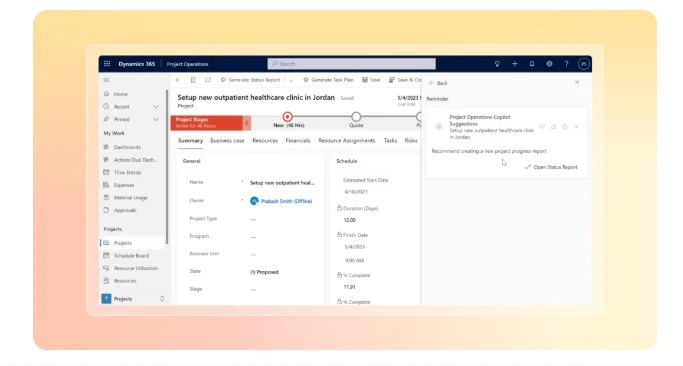Click Back in the Reminder panel
This screenshot has width=683, height=366.
(x=438, y=83)
